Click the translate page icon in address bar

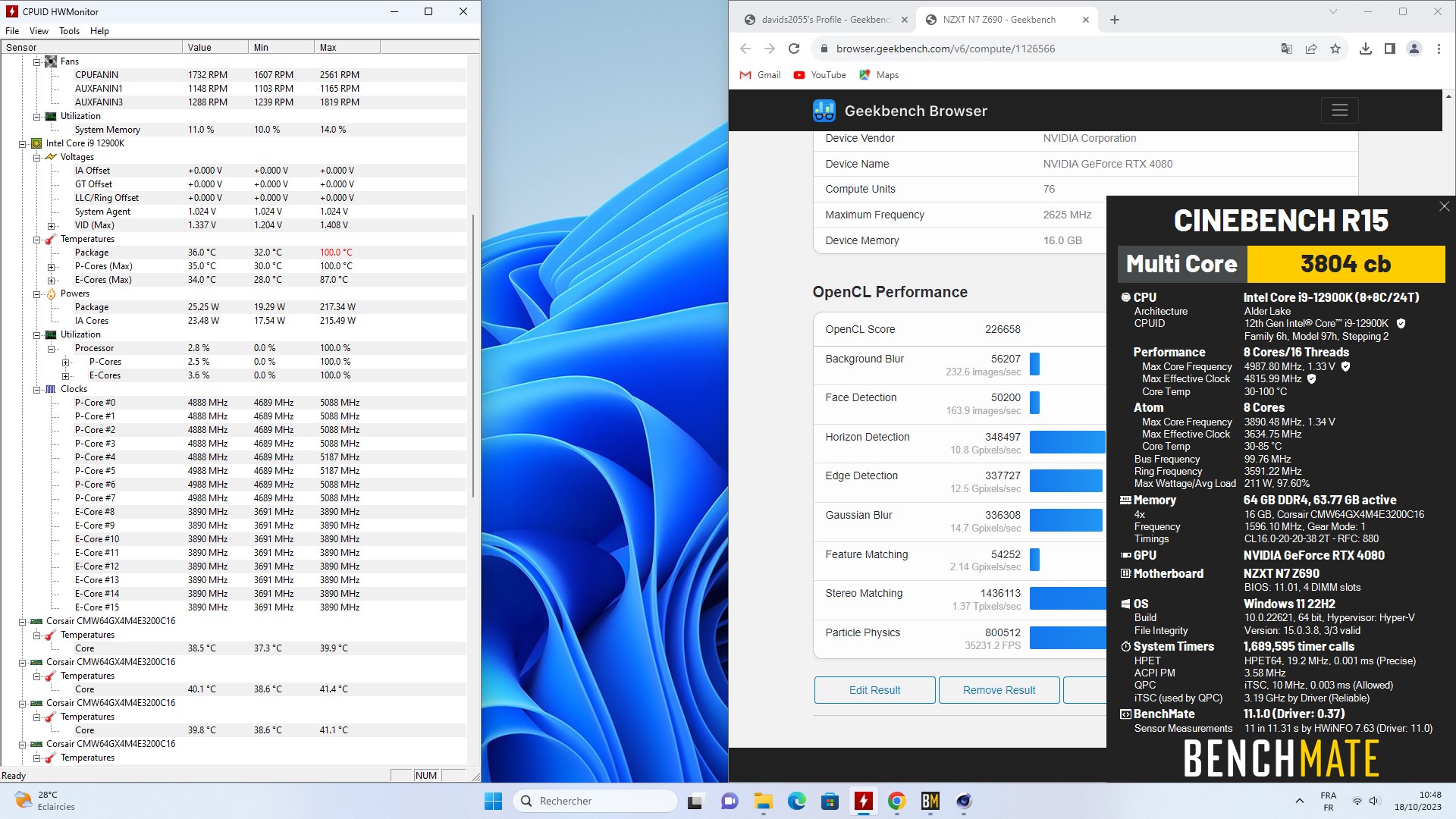[x=1287, y=49]
